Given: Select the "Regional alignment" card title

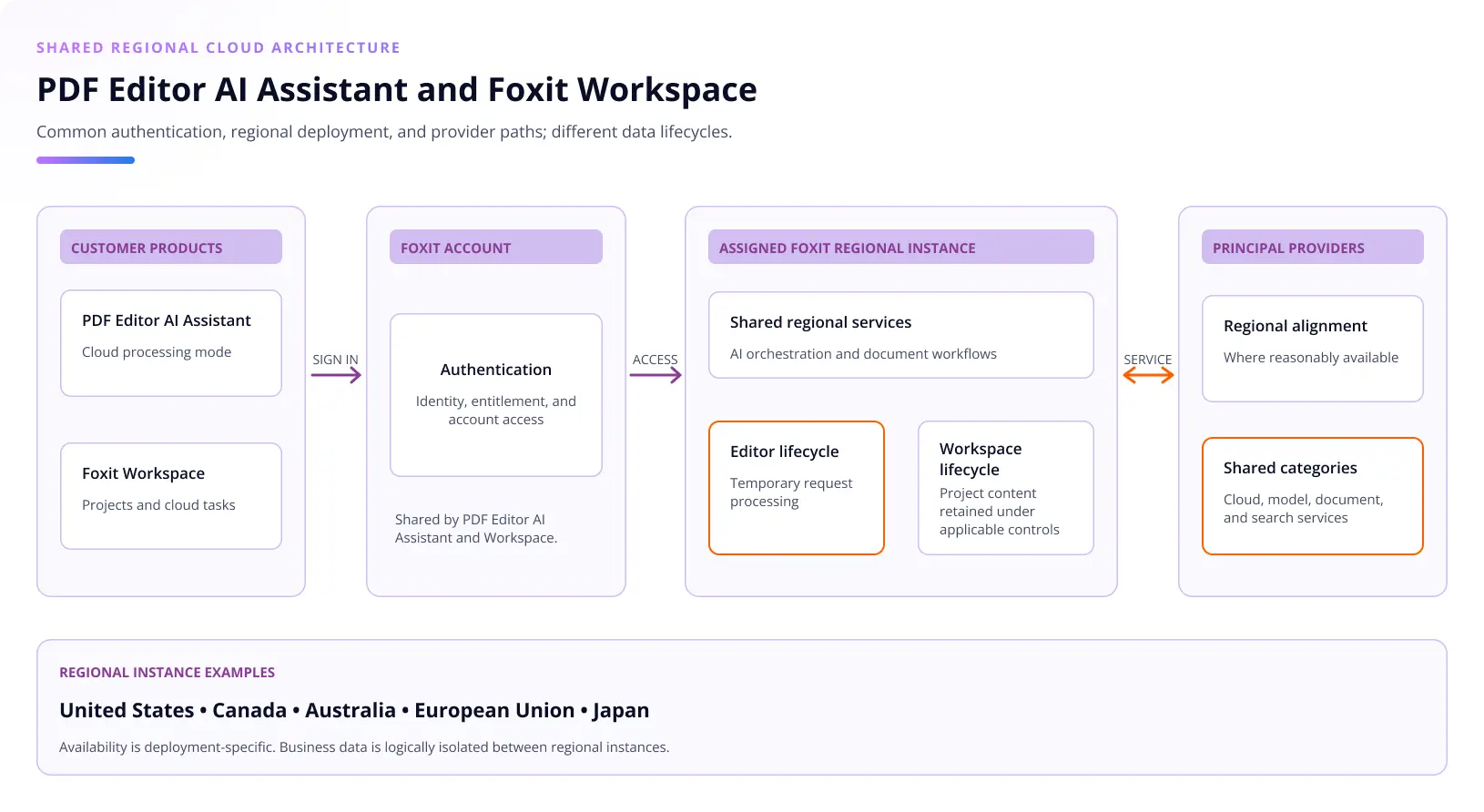Looking at the screenshot, I should tap(1296, 326).
